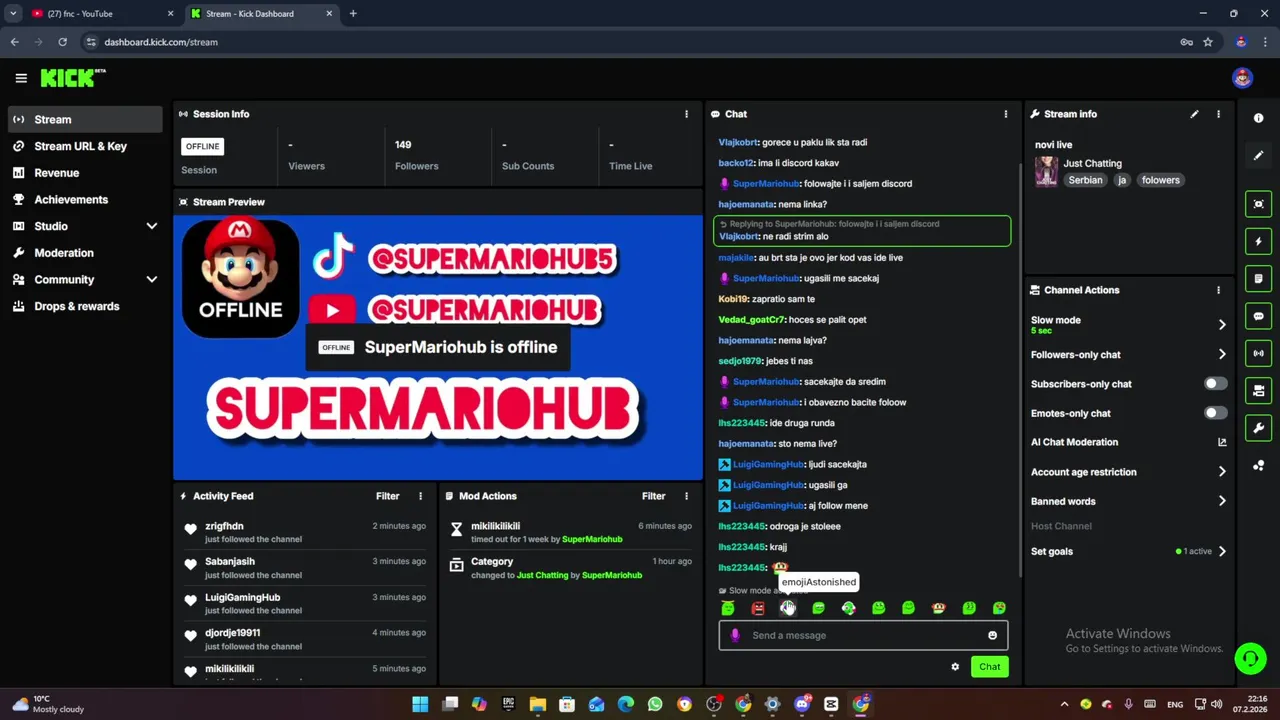Image resolution: width=1280 pixels, height=720 pixels.
Task: Click LuigiGamingHub in Activity Feed
Action: pos(242,597)
